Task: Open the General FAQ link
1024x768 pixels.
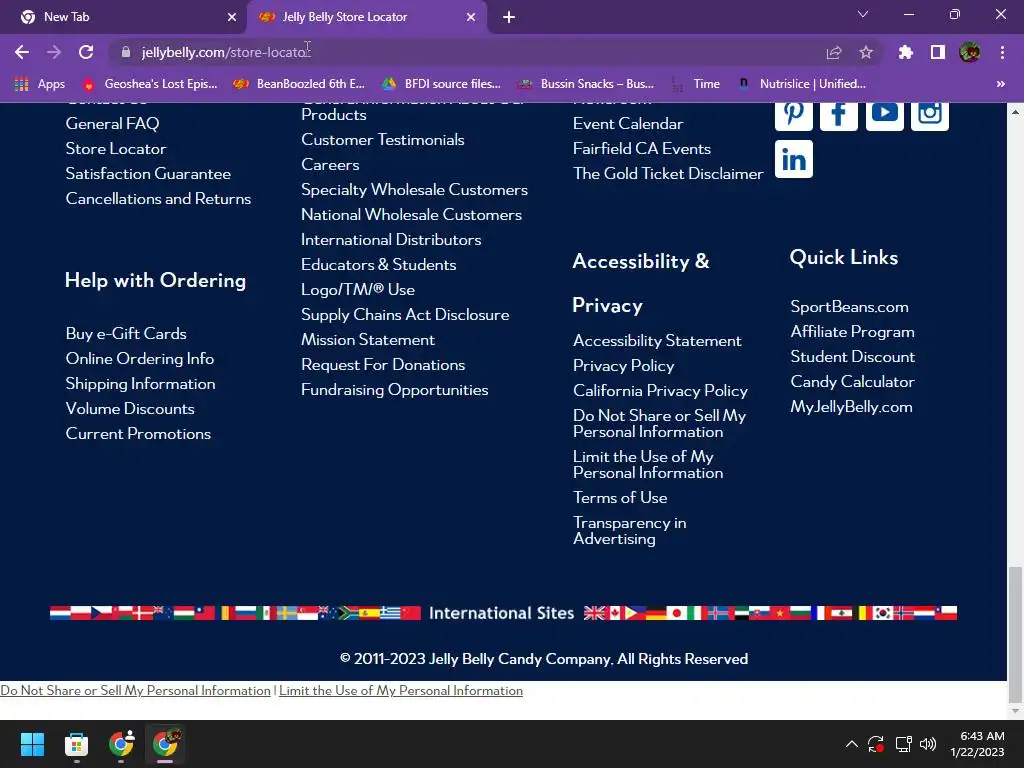Action: pyautogui.click(x=112, y=123)
